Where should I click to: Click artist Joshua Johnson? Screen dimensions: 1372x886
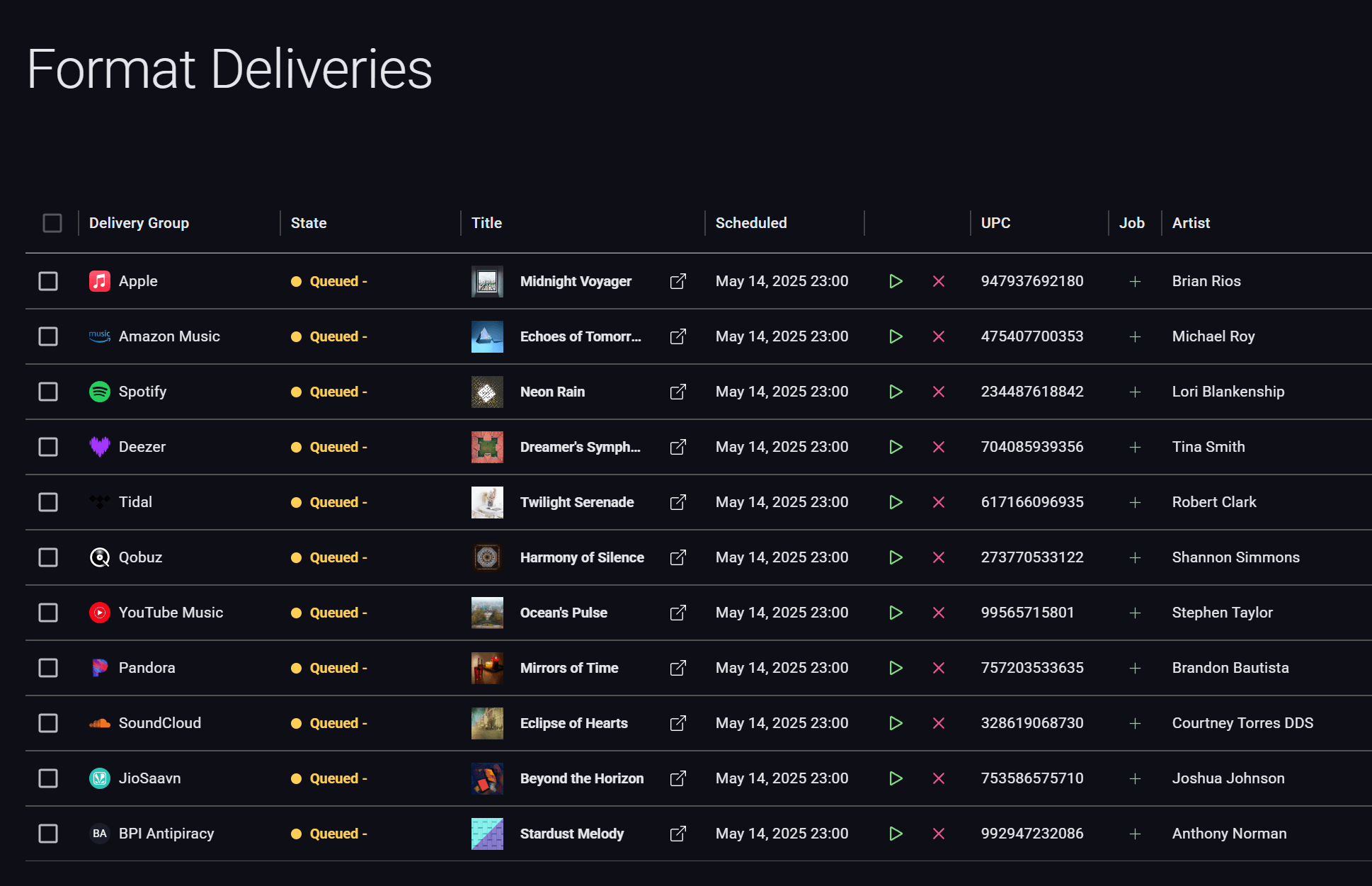pos(1228,778)
